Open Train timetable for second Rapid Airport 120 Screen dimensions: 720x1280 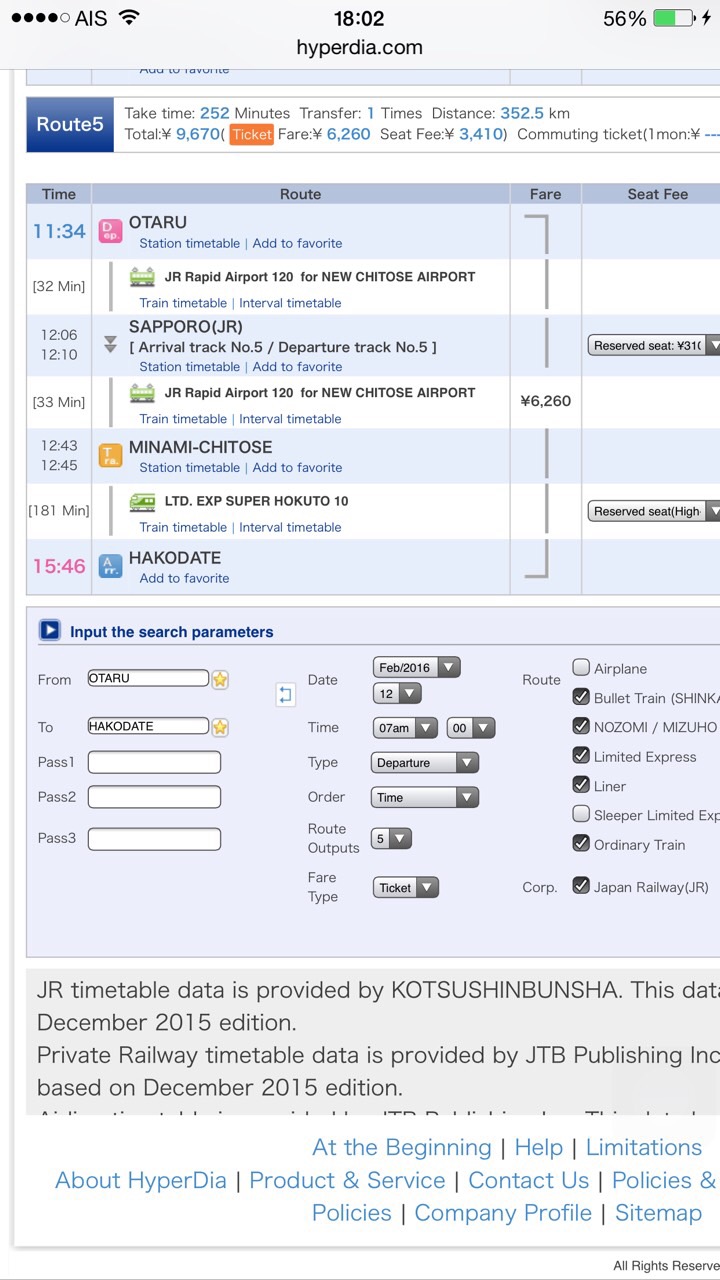point(183,419)
